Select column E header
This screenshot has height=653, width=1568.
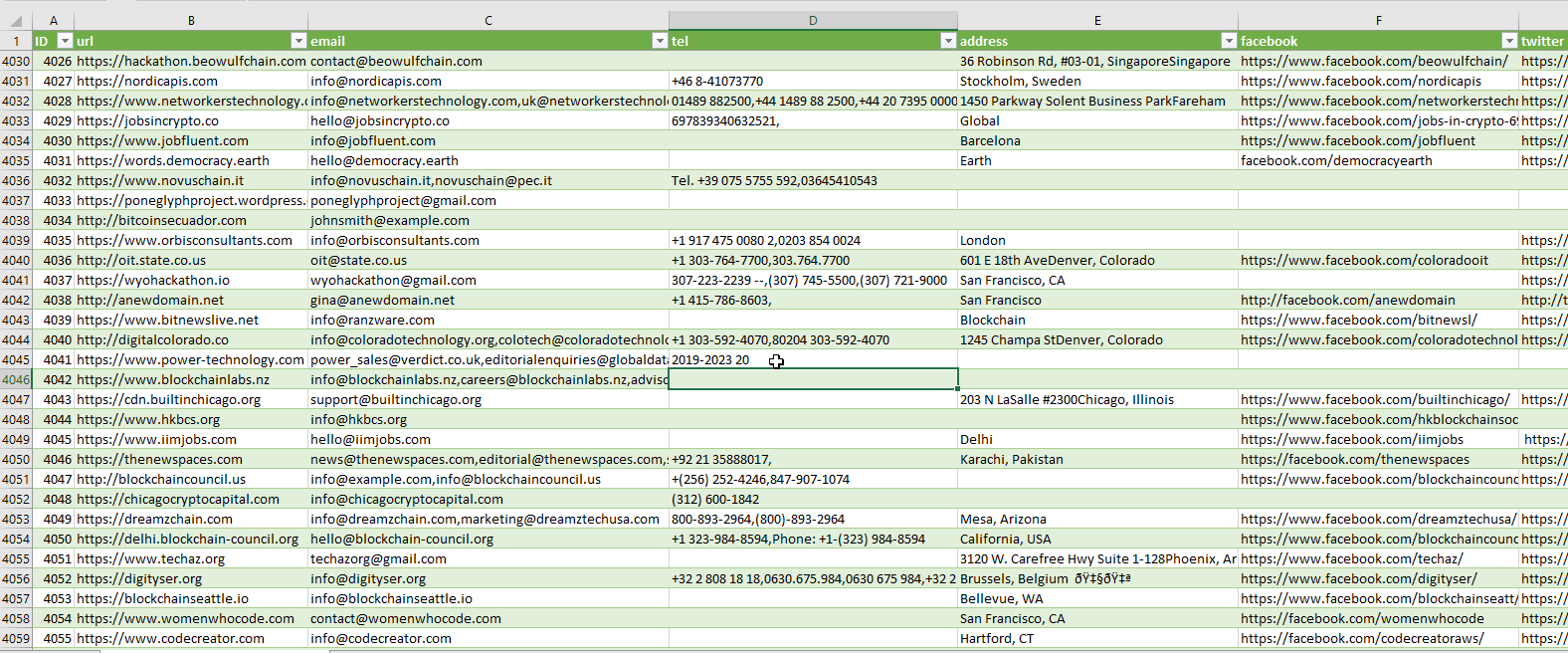1097,20
